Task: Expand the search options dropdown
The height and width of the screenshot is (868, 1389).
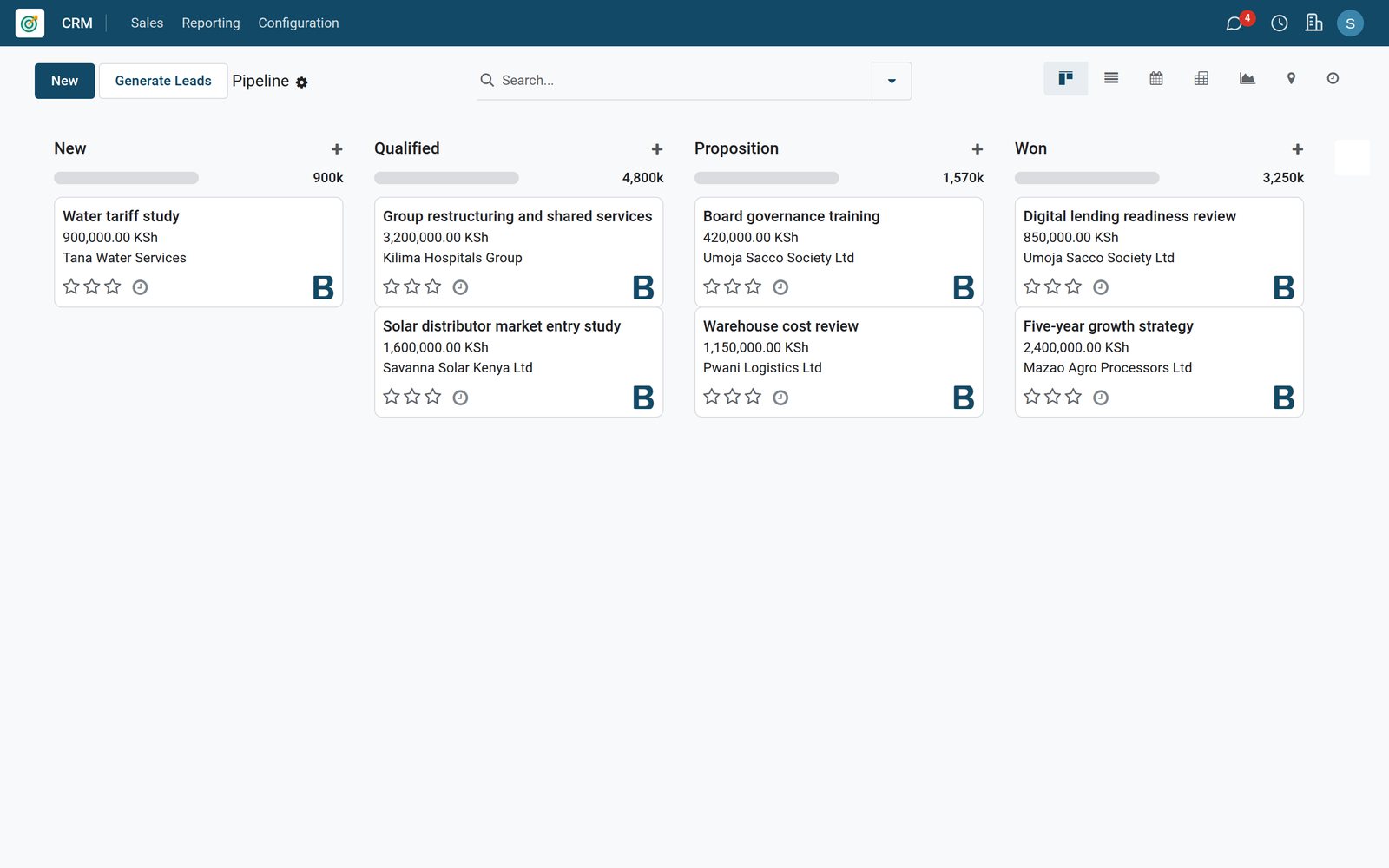Action: point(892,81)
